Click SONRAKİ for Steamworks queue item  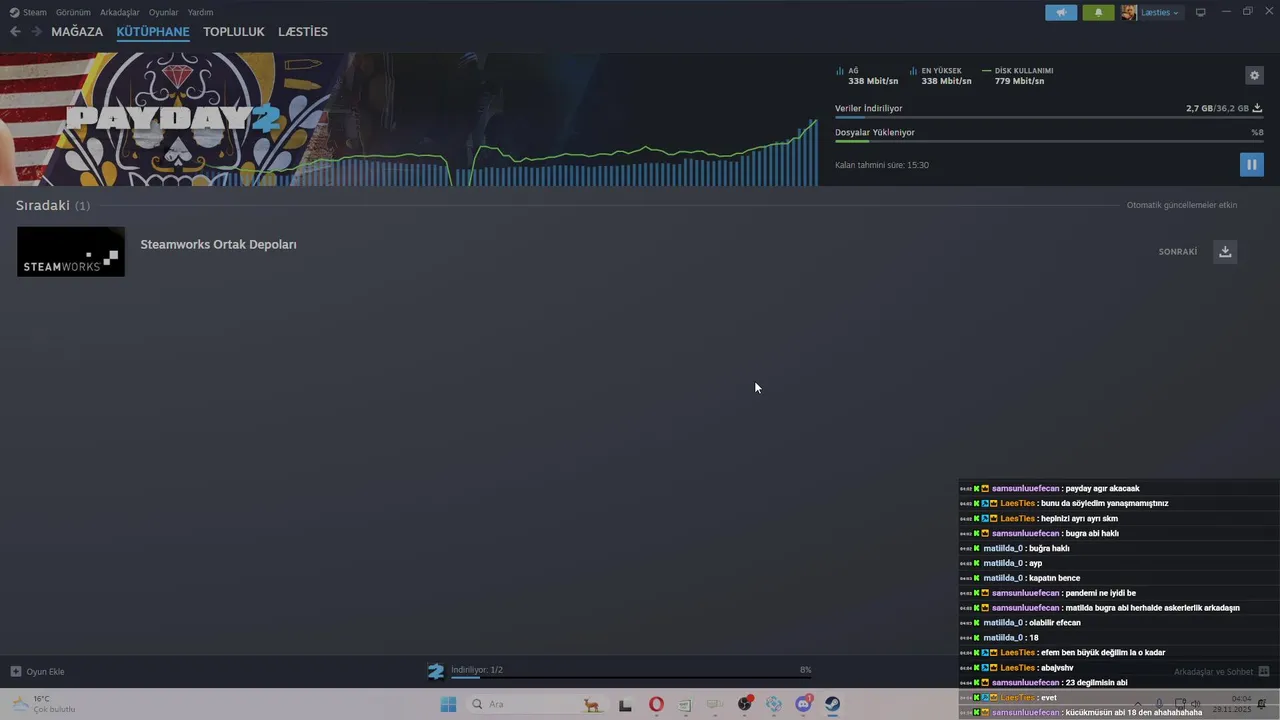(x=1178, y=252)
